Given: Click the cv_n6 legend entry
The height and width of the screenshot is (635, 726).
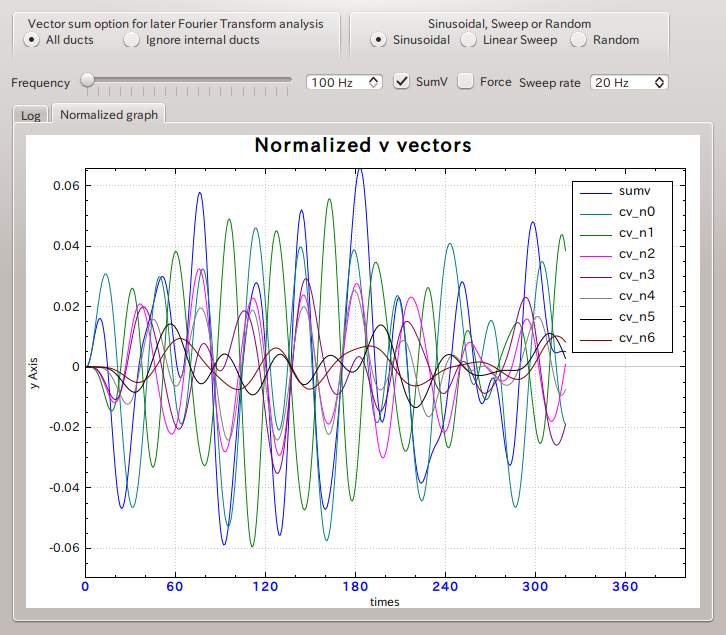Looking at the screenshot, I should (x=618, y=338).
